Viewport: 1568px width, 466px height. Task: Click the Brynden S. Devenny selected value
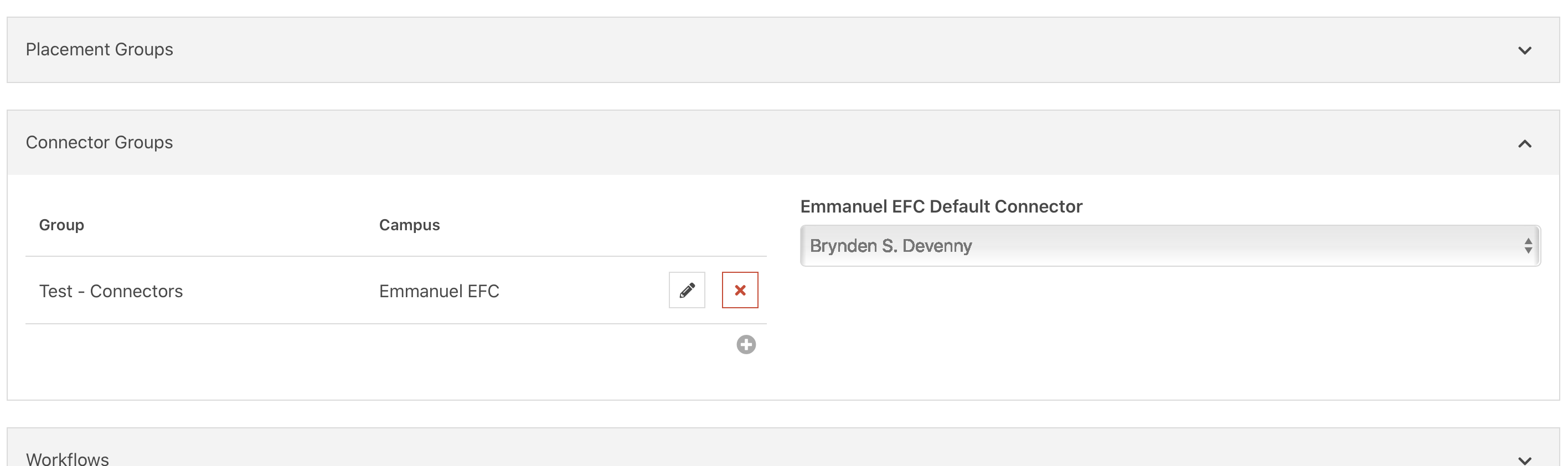click(x=890, y=246)
